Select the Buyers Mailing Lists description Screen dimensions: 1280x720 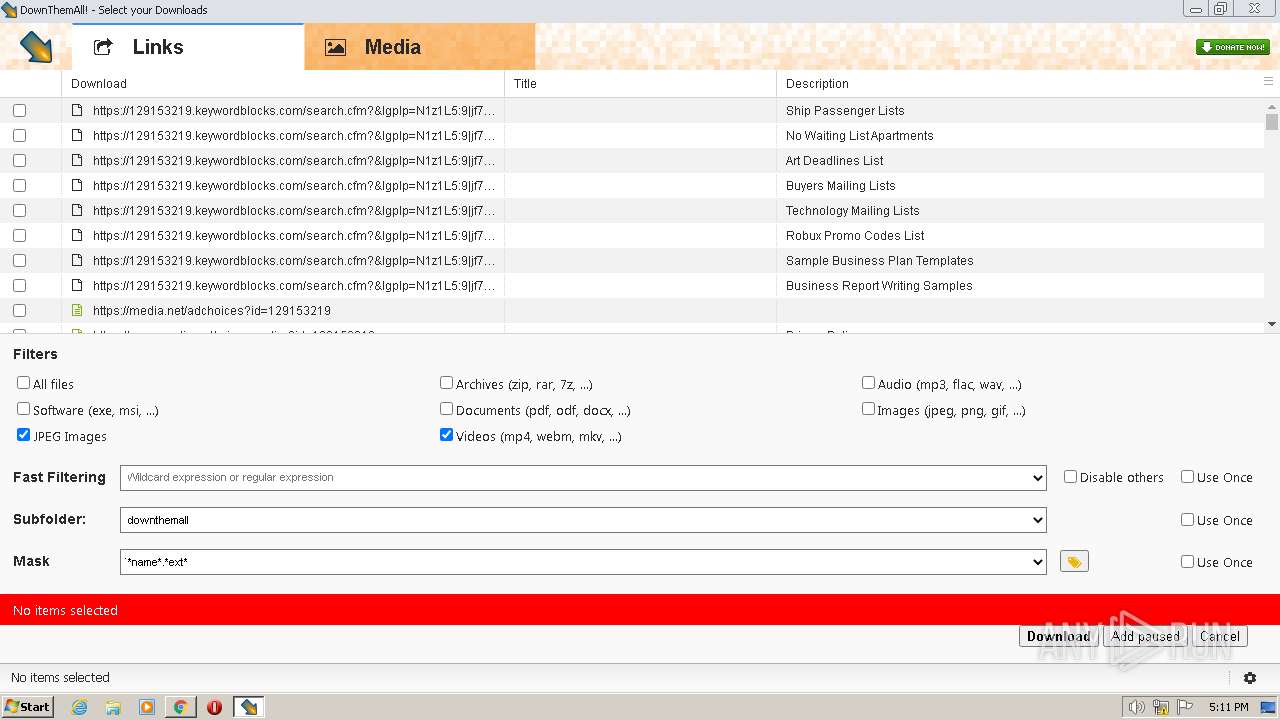point(840,185)
